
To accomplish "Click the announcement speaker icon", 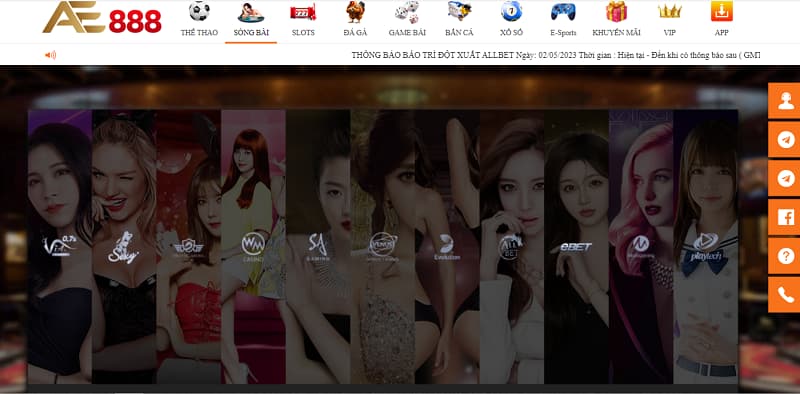I will (51, 55).
